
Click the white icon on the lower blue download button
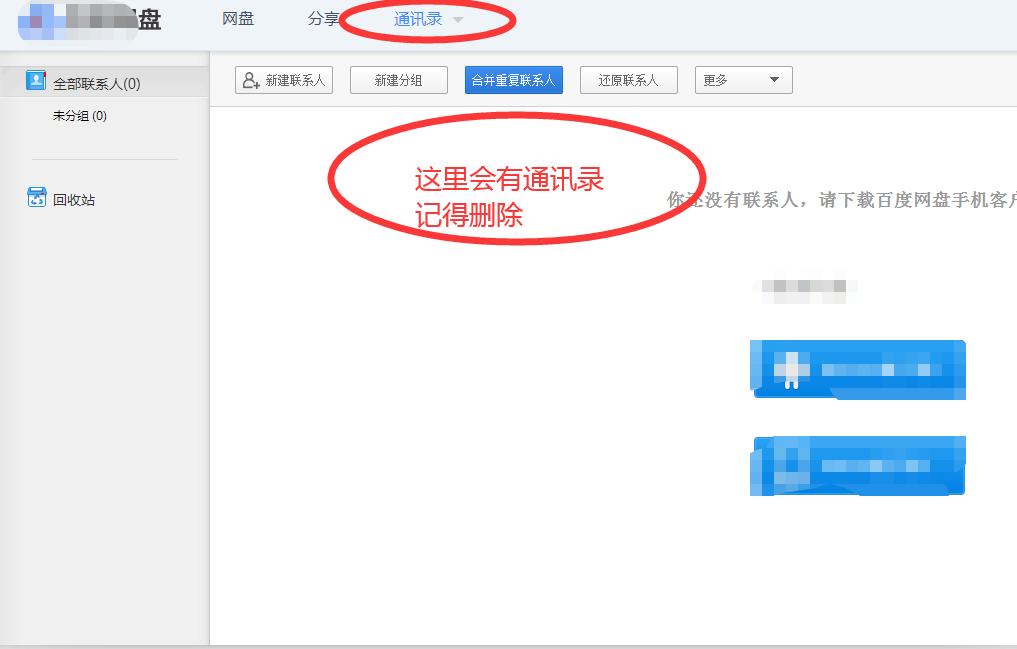(x=790, y=466)
